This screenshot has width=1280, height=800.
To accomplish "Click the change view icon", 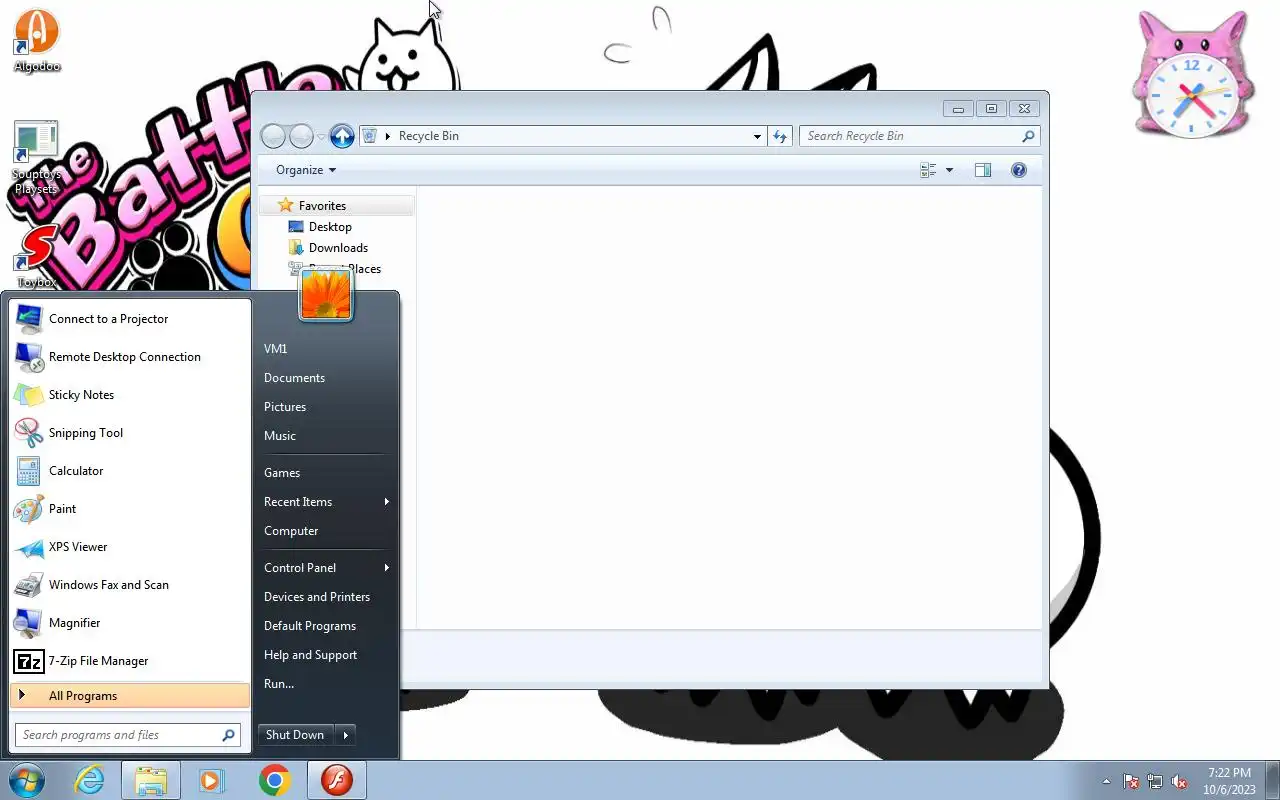I will point(928,170).
